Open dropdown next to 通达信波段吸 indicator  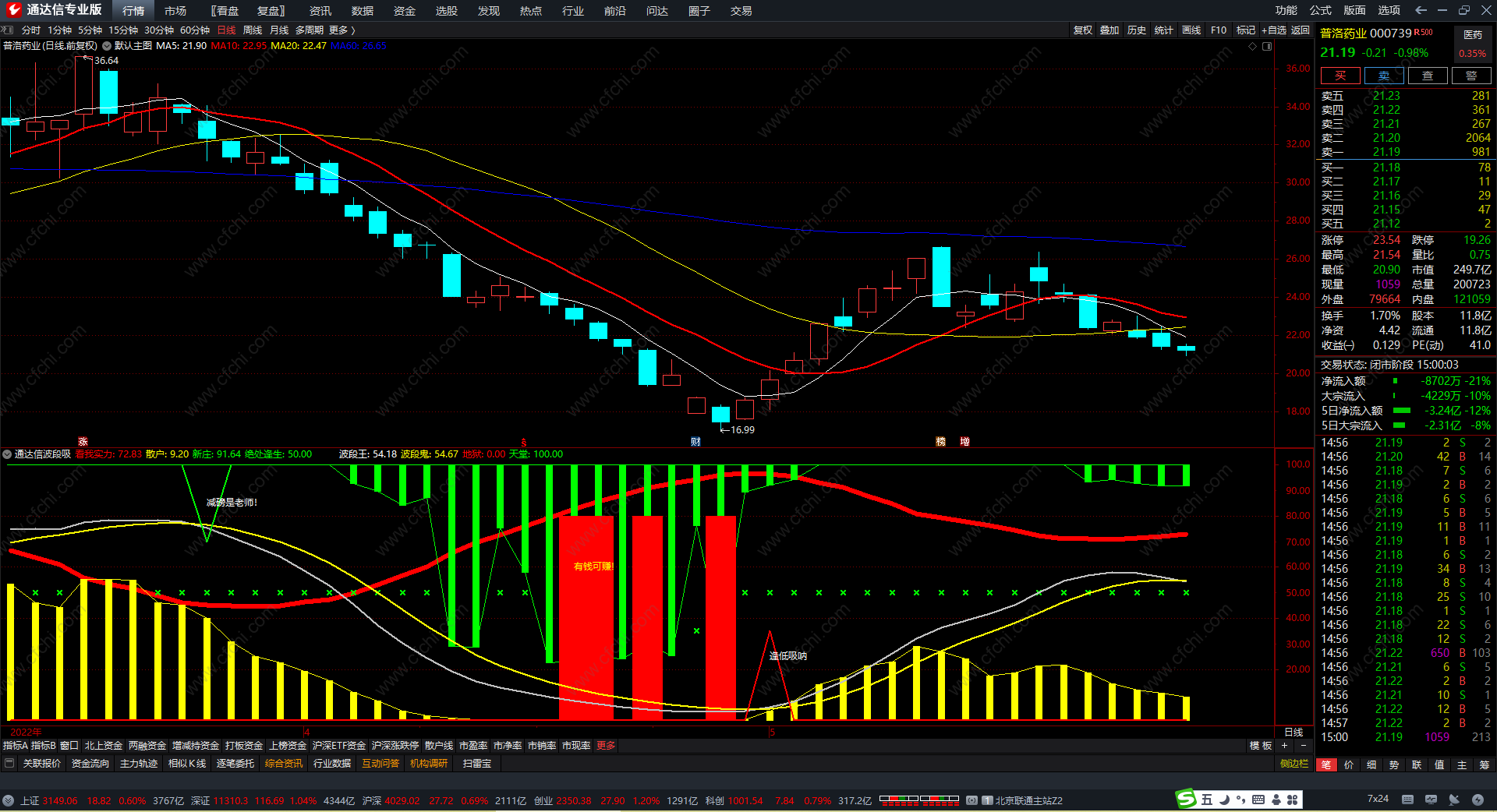point(7,454)
